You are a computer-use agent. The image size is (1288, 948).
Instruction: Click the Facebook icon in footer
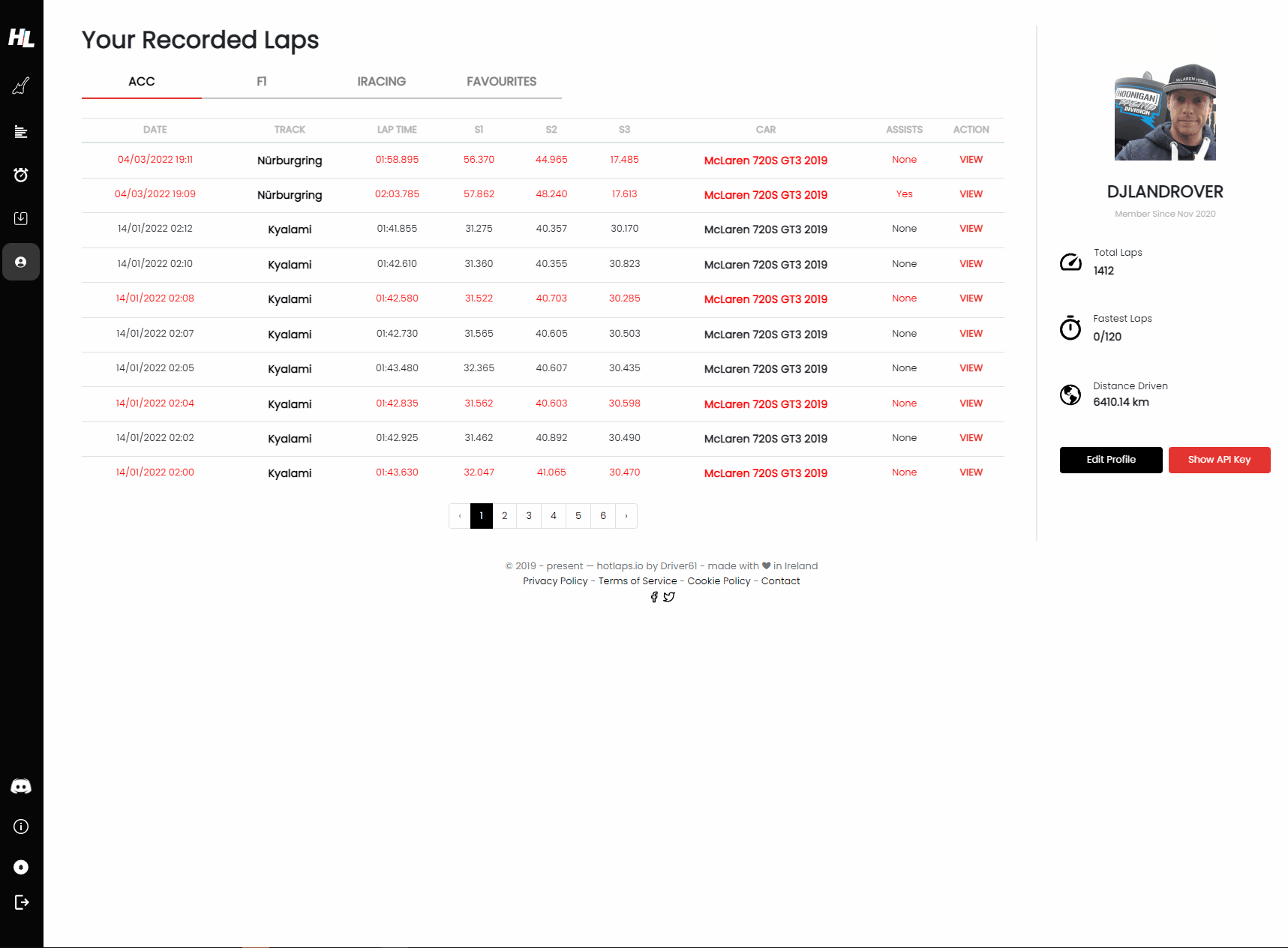(x=654, y=597)
